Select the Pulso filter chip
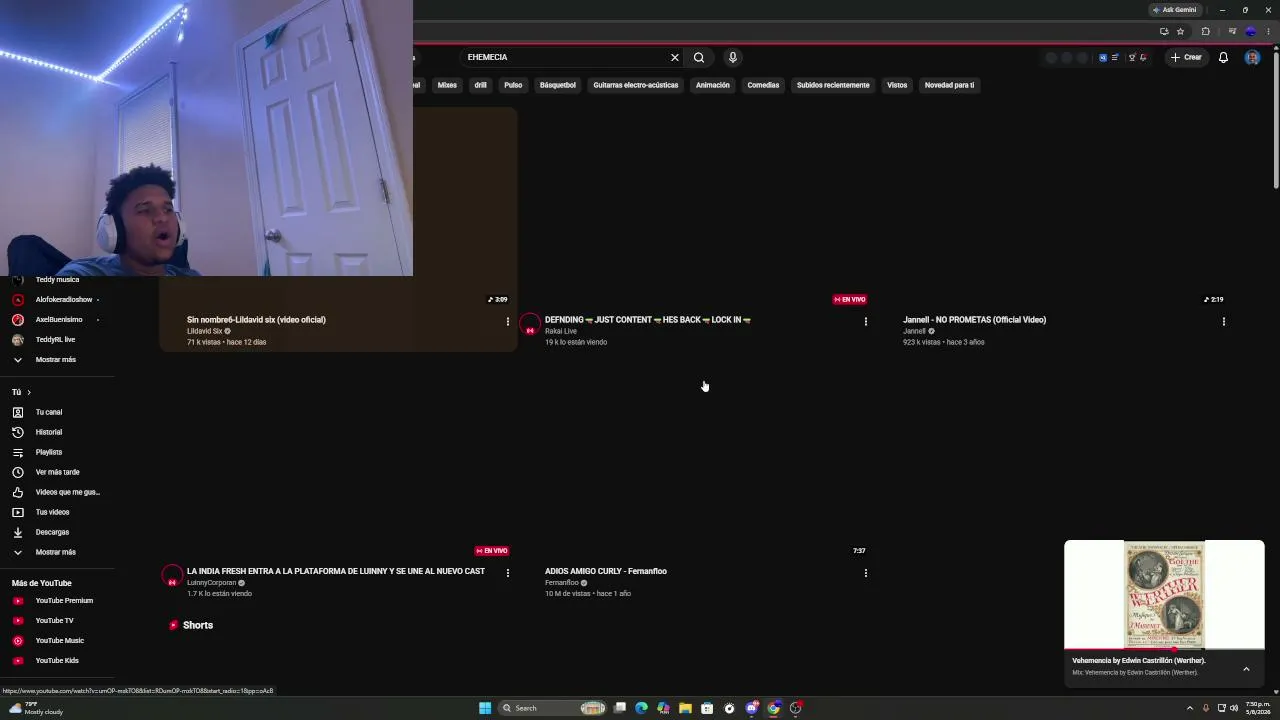1280x720 pixels. coord(513,85)
